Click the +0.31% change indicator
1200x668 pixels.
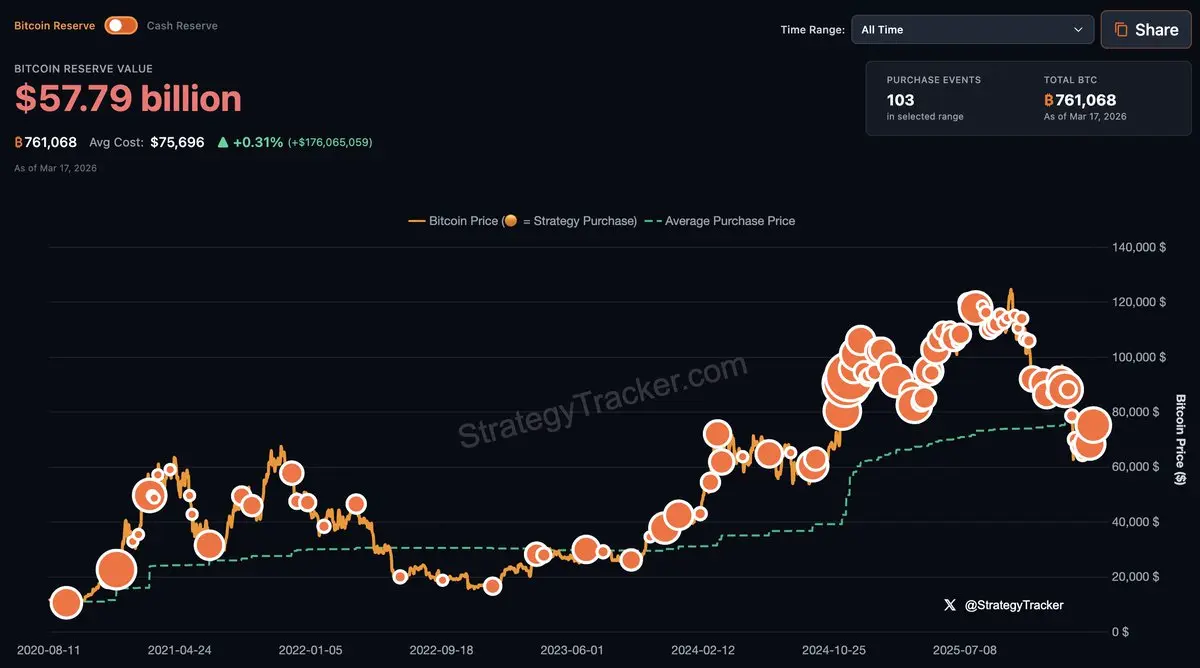250,142
